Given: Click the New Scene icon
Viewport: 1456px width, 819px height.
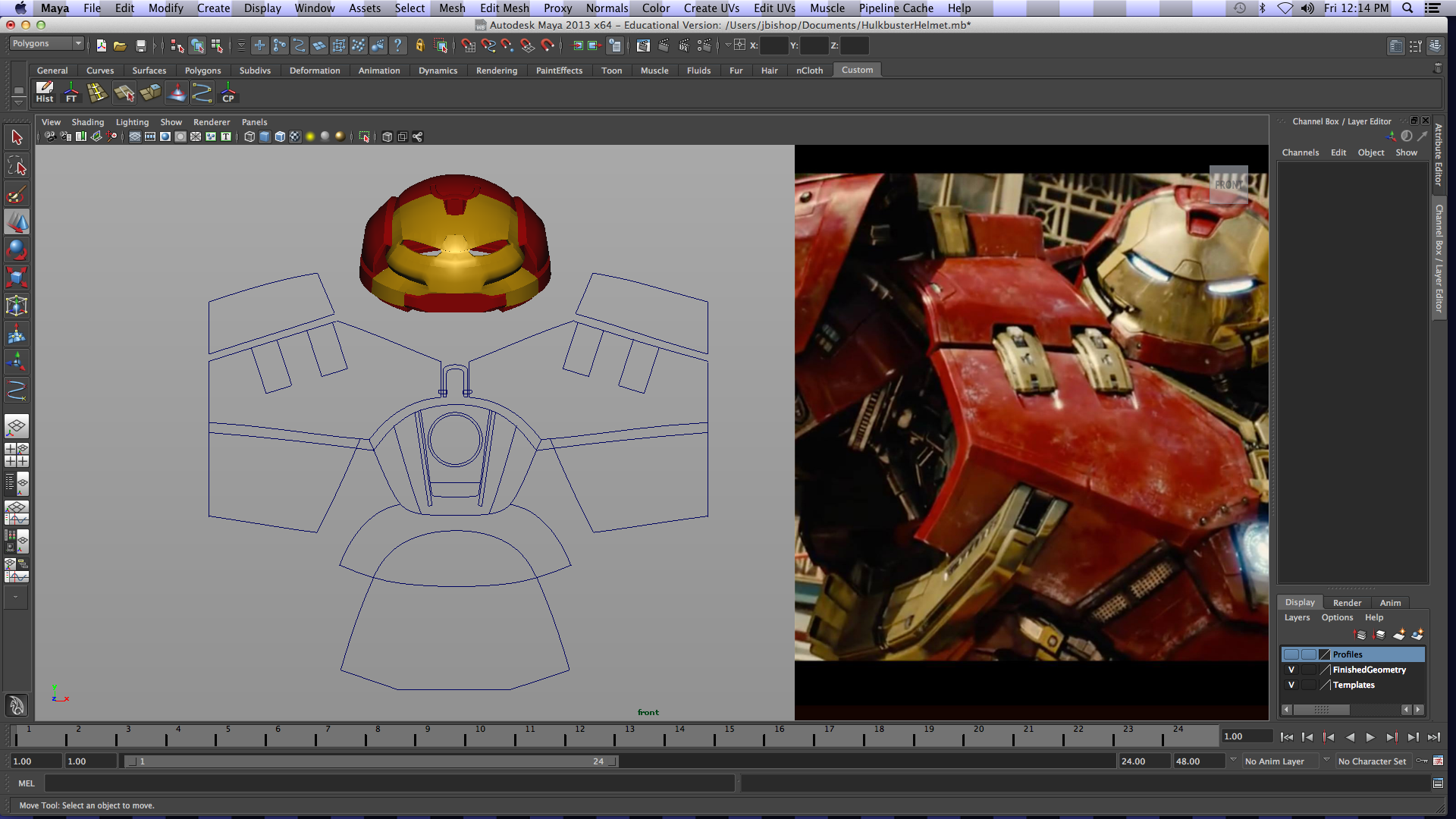Looking at the screenshot, I should point(101,45).
